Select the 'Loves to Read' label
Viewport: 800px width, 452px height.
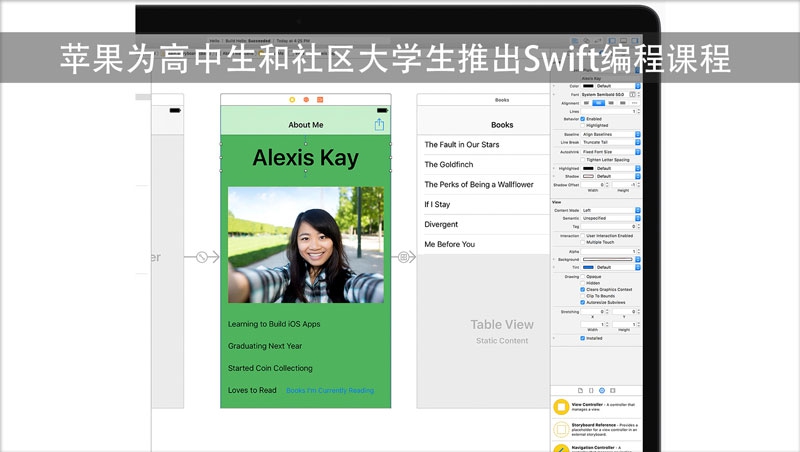(252, 390)
